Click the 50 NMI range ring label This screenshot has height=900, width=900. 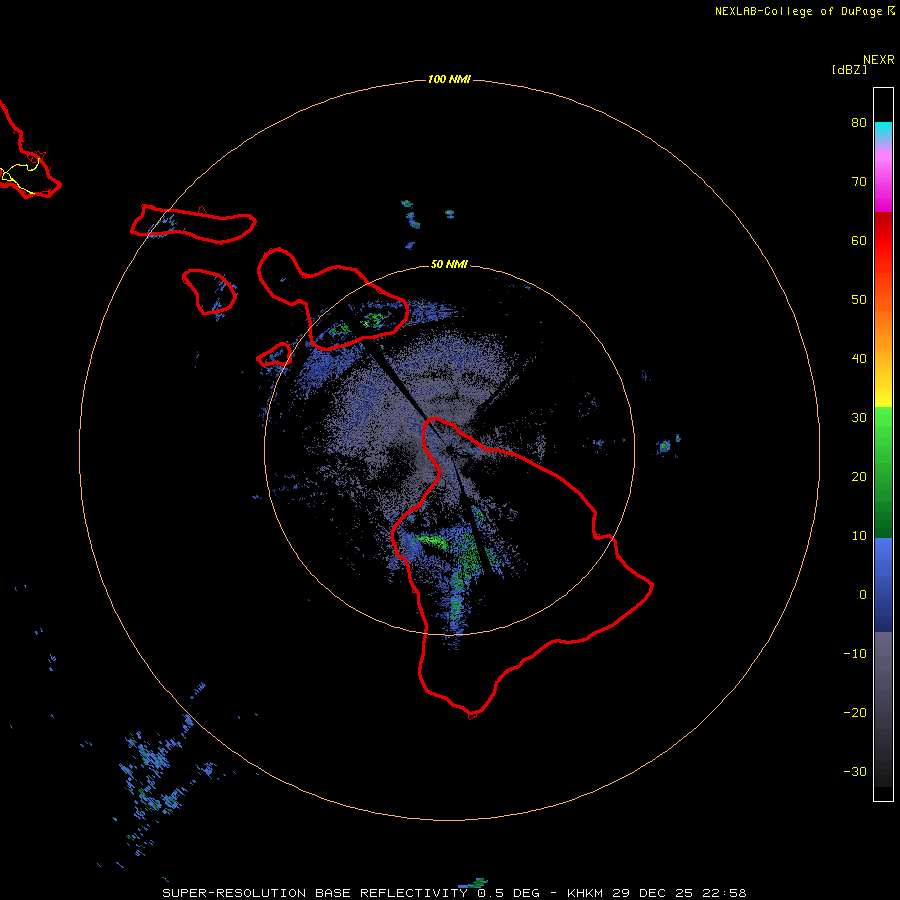[x=449, y=264]
